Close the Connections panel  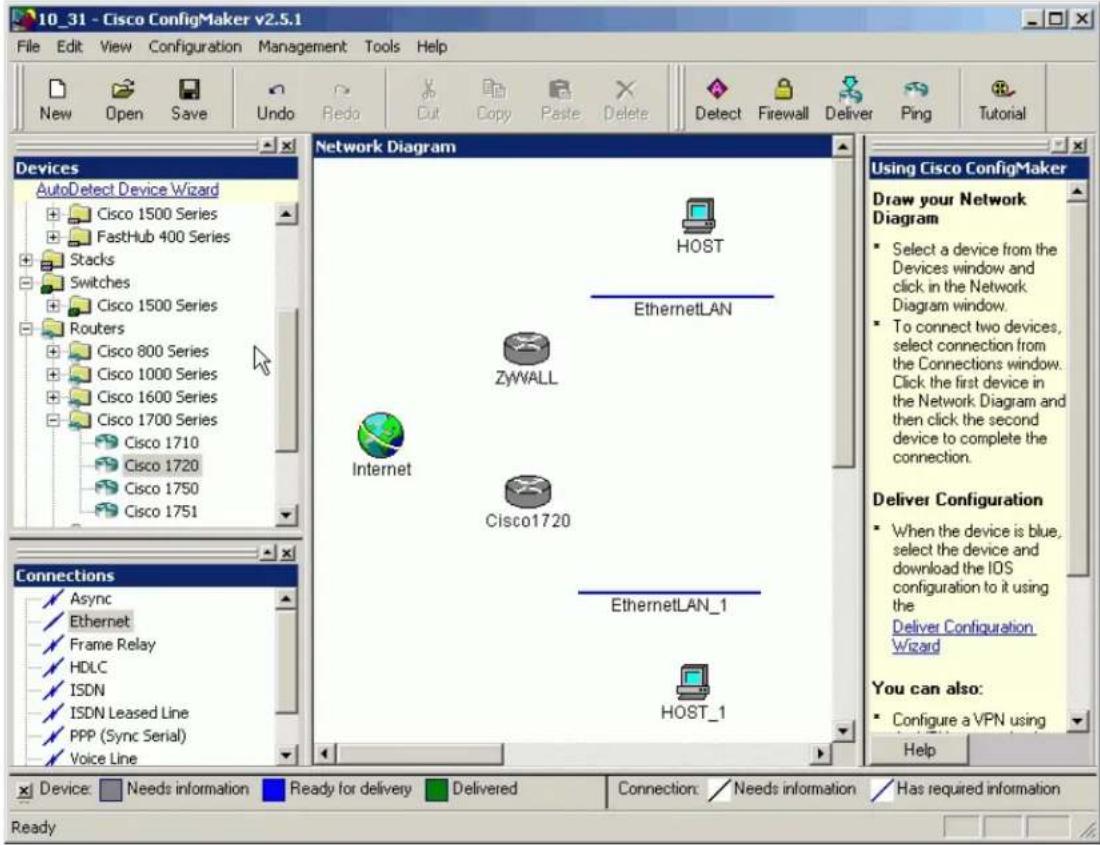(288, 553)
